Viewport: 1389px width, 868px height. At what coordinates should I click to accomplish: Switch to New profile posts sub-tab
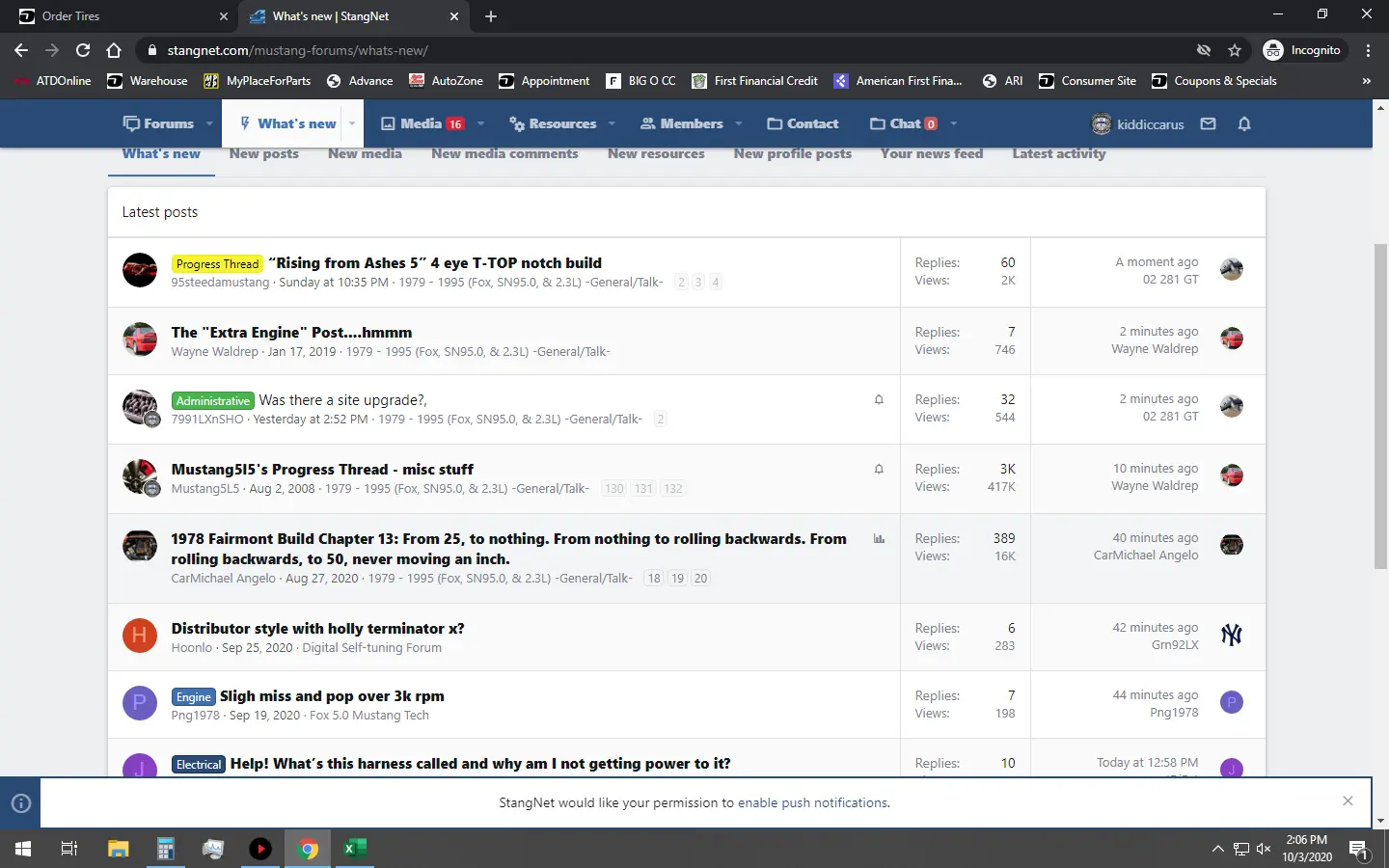pos(793,154)
